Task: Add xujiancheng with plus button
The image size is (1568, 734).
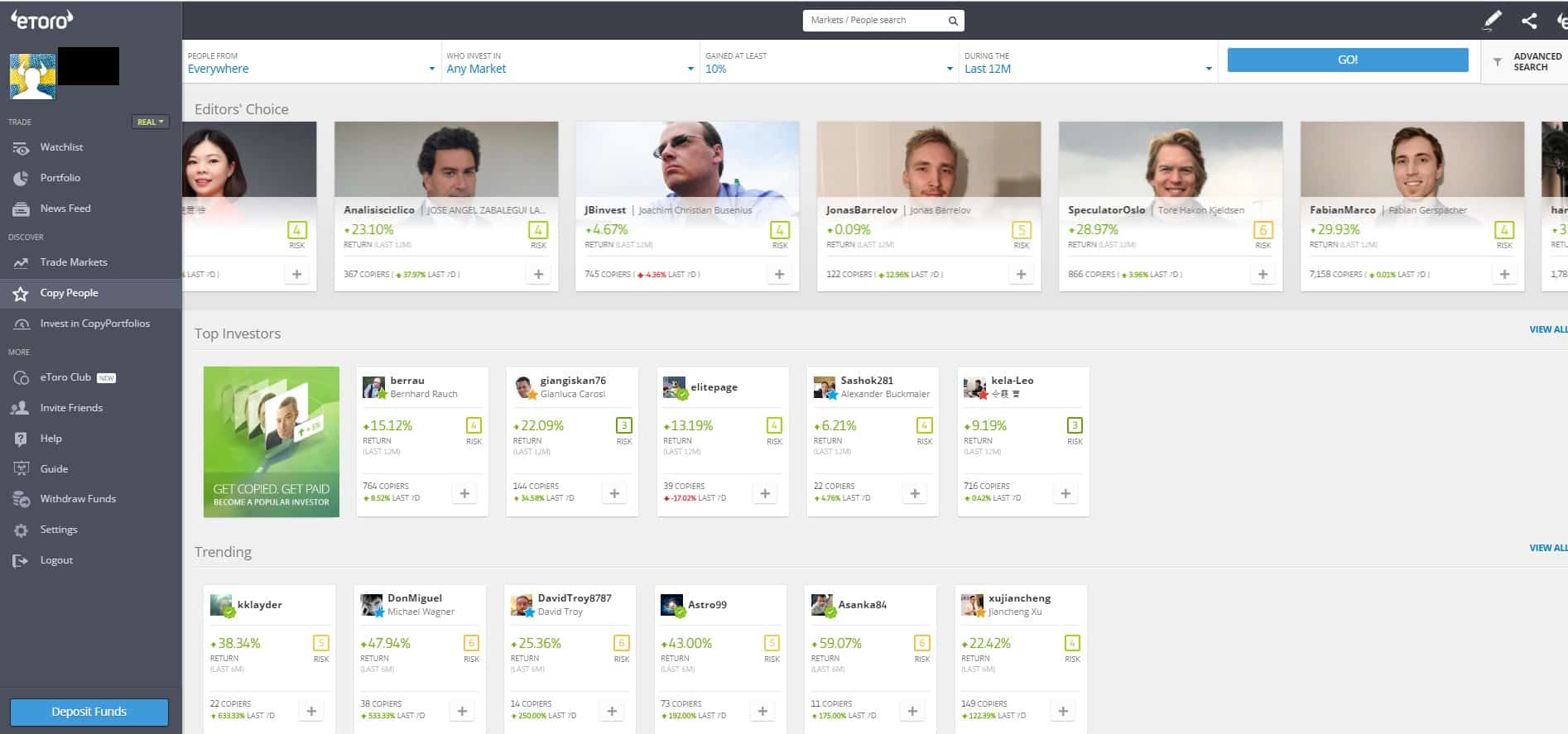Action: tap(1063, 711)
